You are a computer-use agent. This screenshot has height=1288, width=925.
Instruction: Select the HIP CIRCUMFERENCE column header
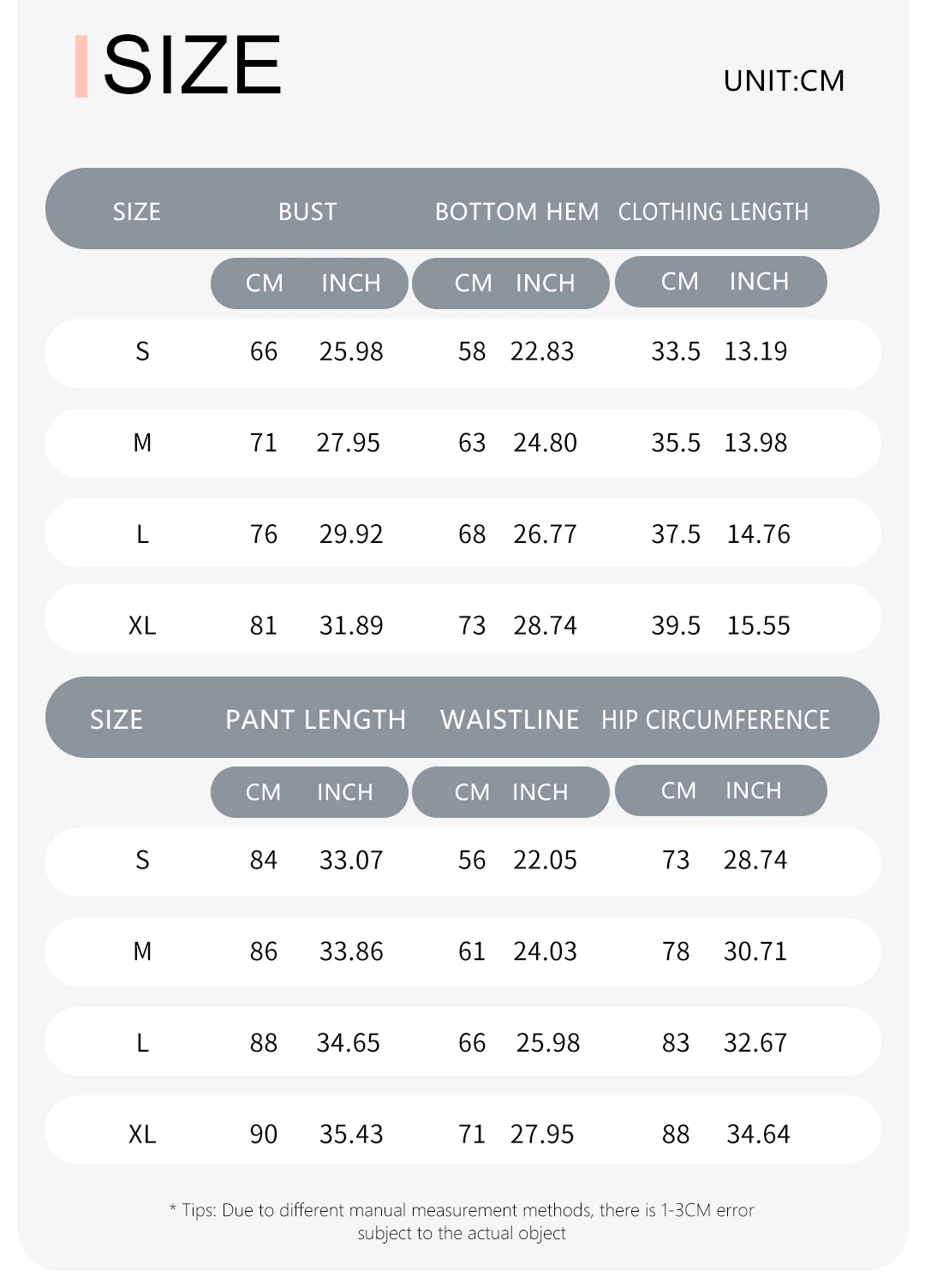[x=715, y=719]
